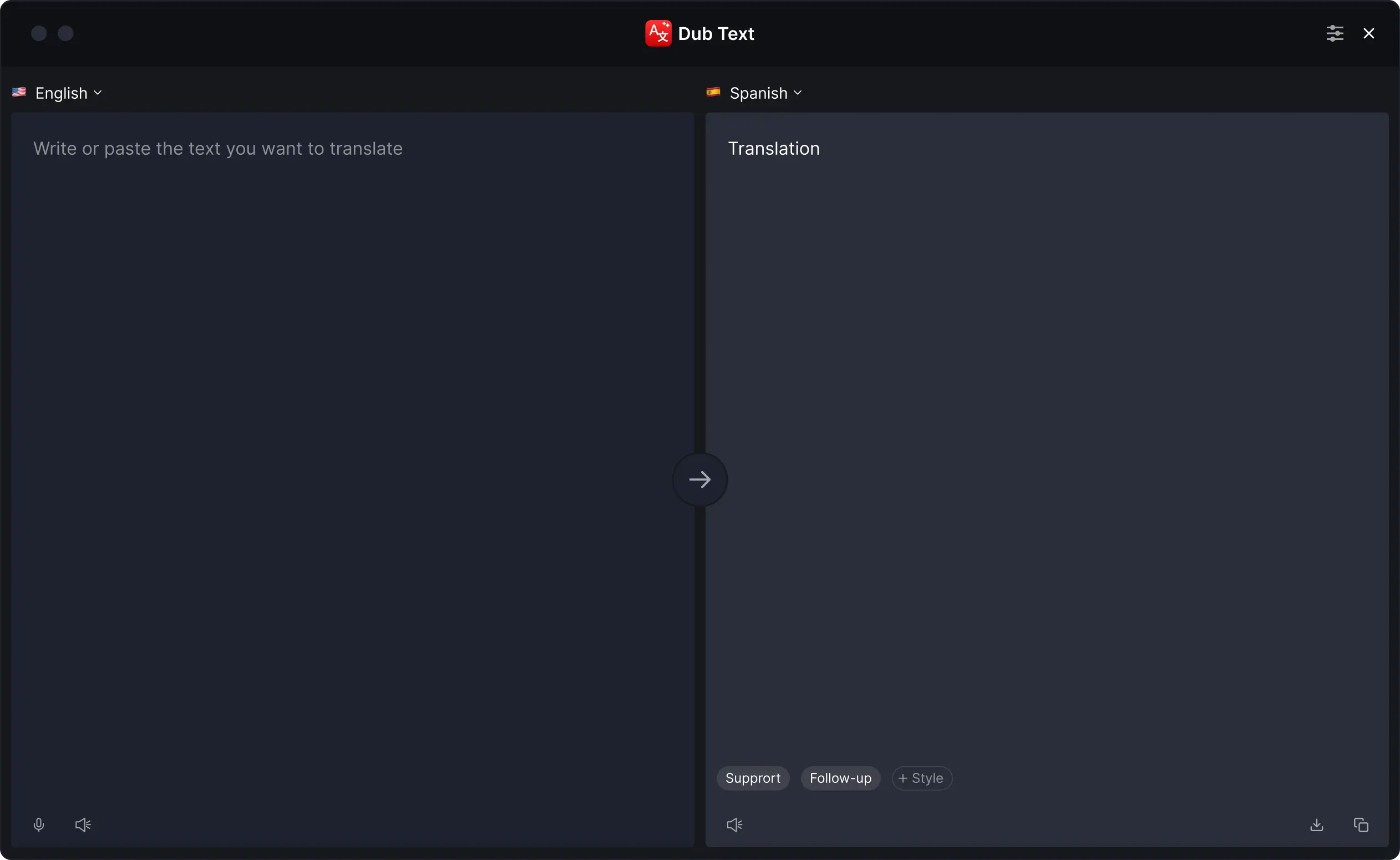Copy the translation to clipboard
Viewport: 1400px width, 860px height.
point(1361,824)
